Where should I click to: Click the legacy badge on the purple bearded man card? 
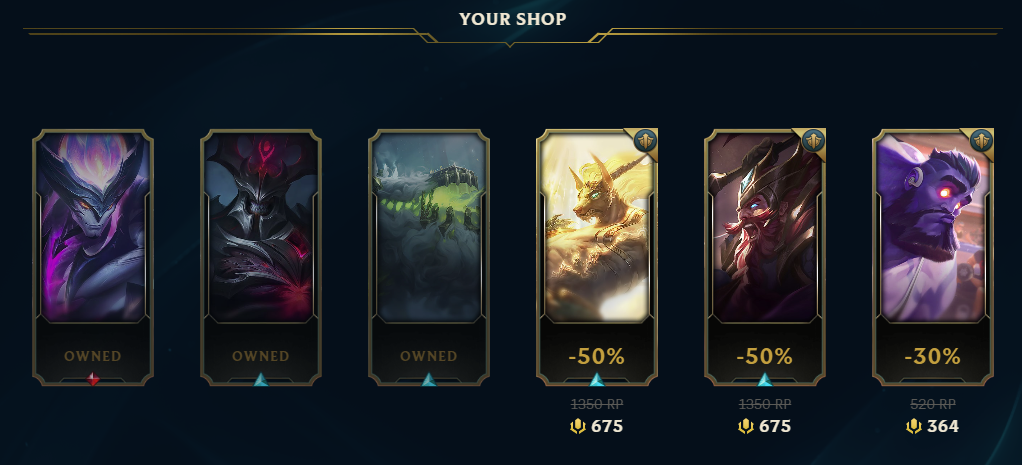pos(982,140)
